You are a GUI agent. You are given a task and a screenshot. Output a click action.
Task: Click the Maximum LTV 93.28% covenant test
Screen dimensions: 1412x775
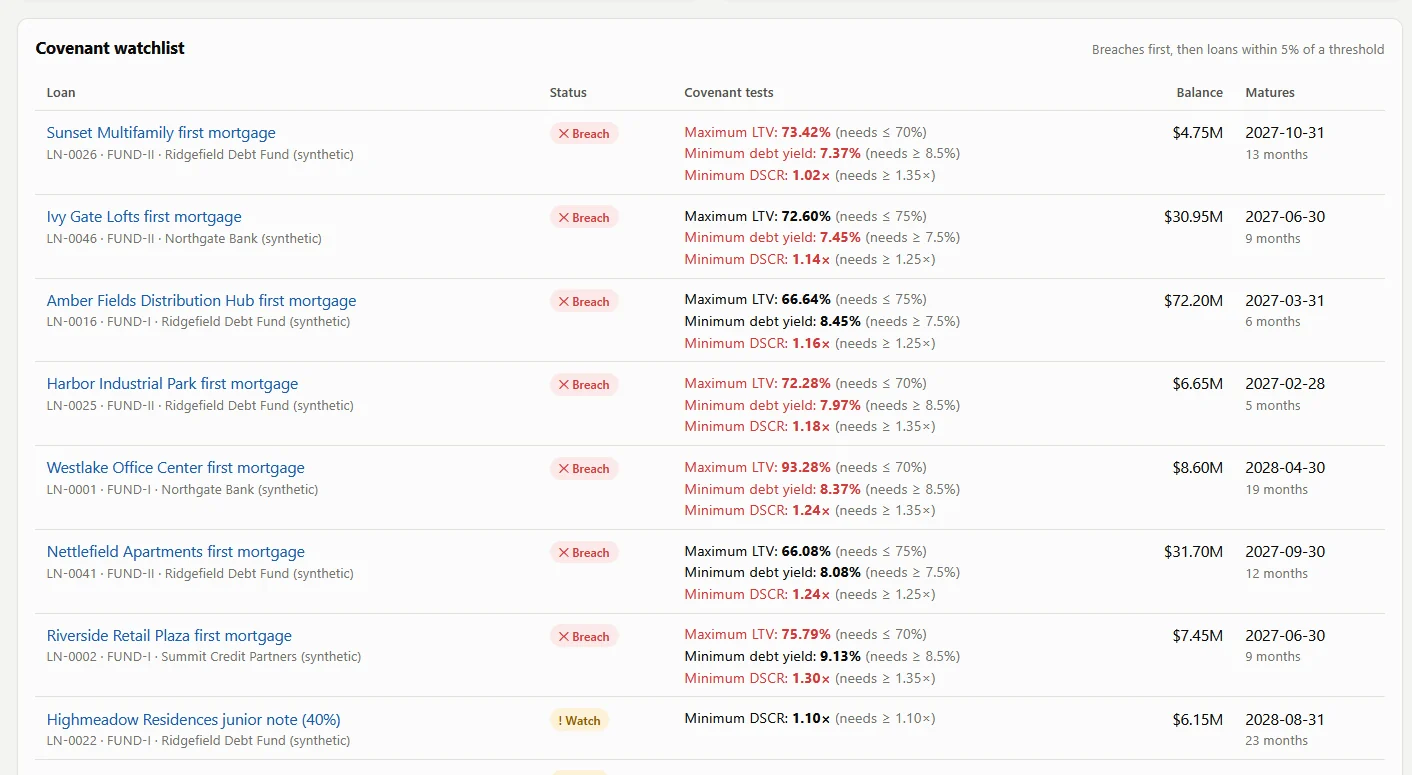point(805,468)
